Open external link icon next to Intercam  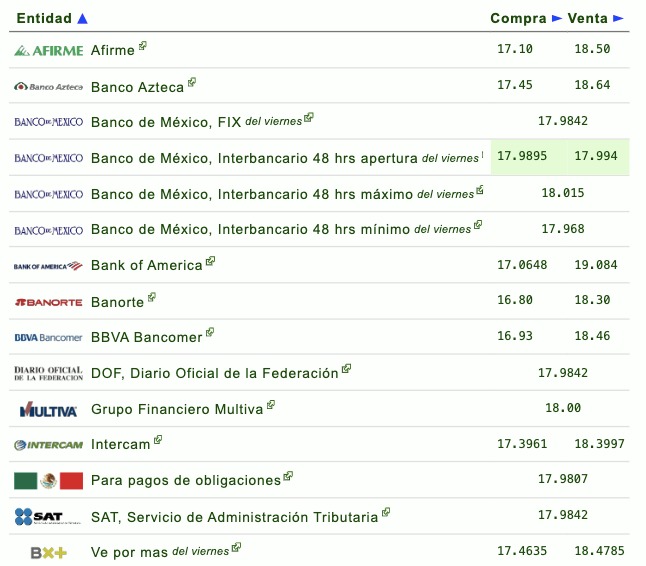click(x=158, y=440)
